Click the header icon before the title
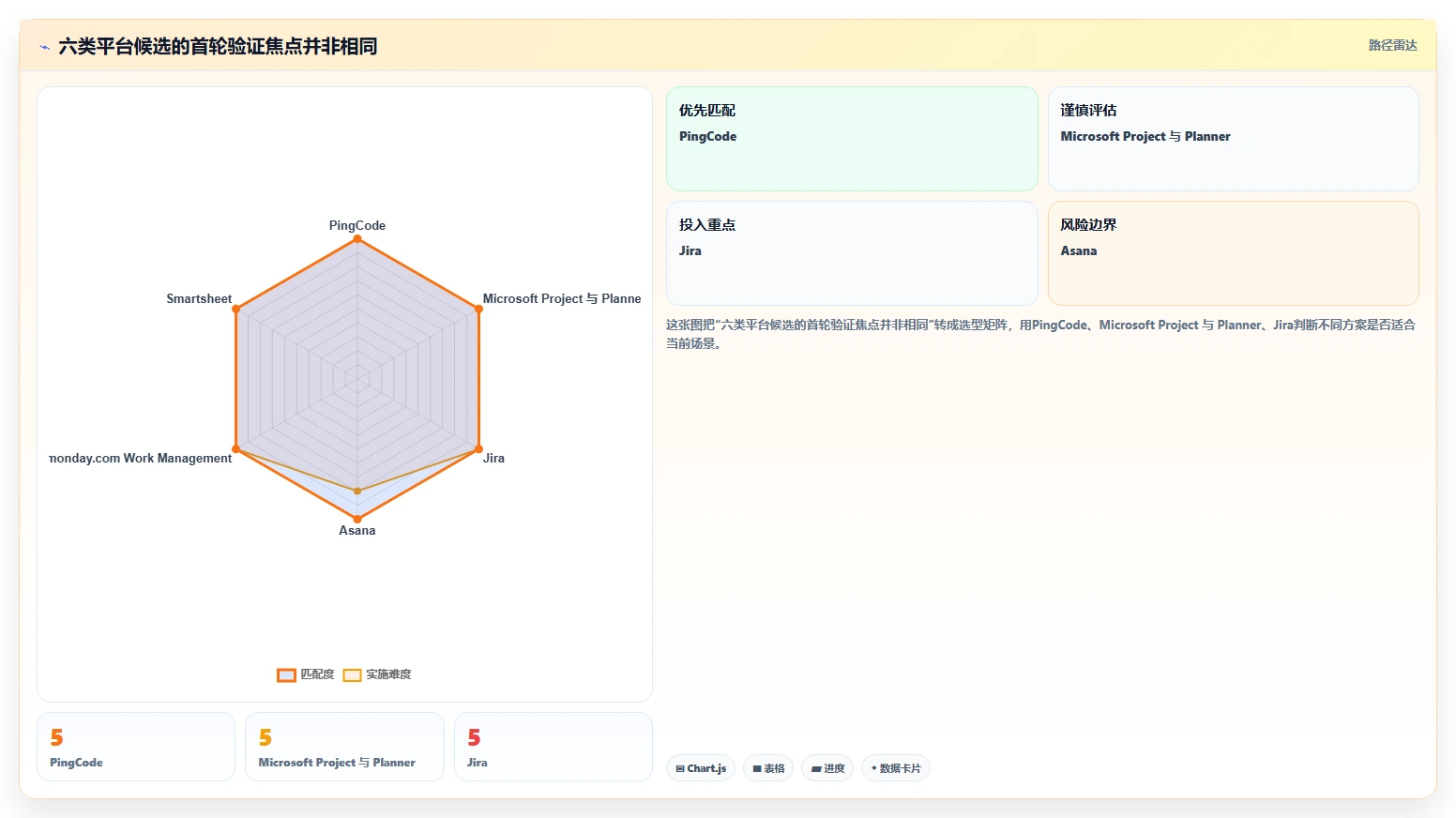 44,47
